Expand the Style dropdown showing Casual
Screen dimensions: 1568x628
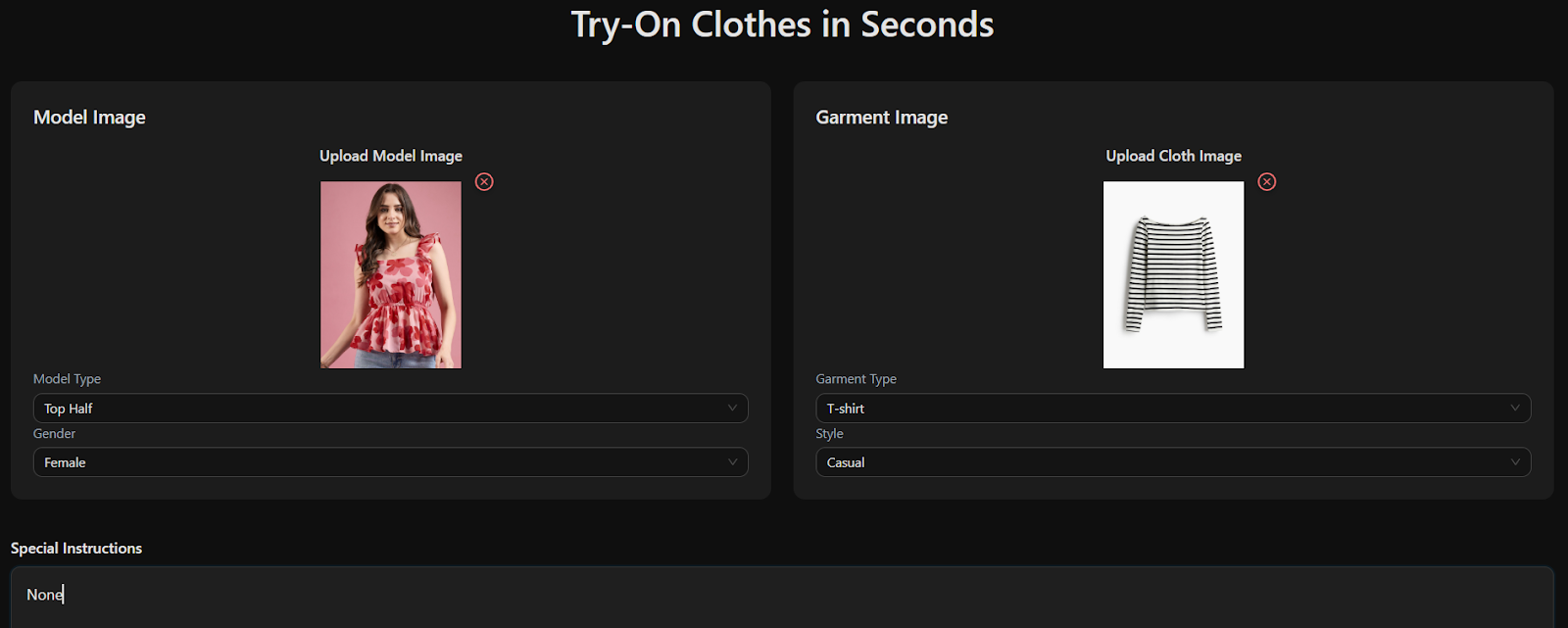pyautogui.click(x=1172, y=462)
